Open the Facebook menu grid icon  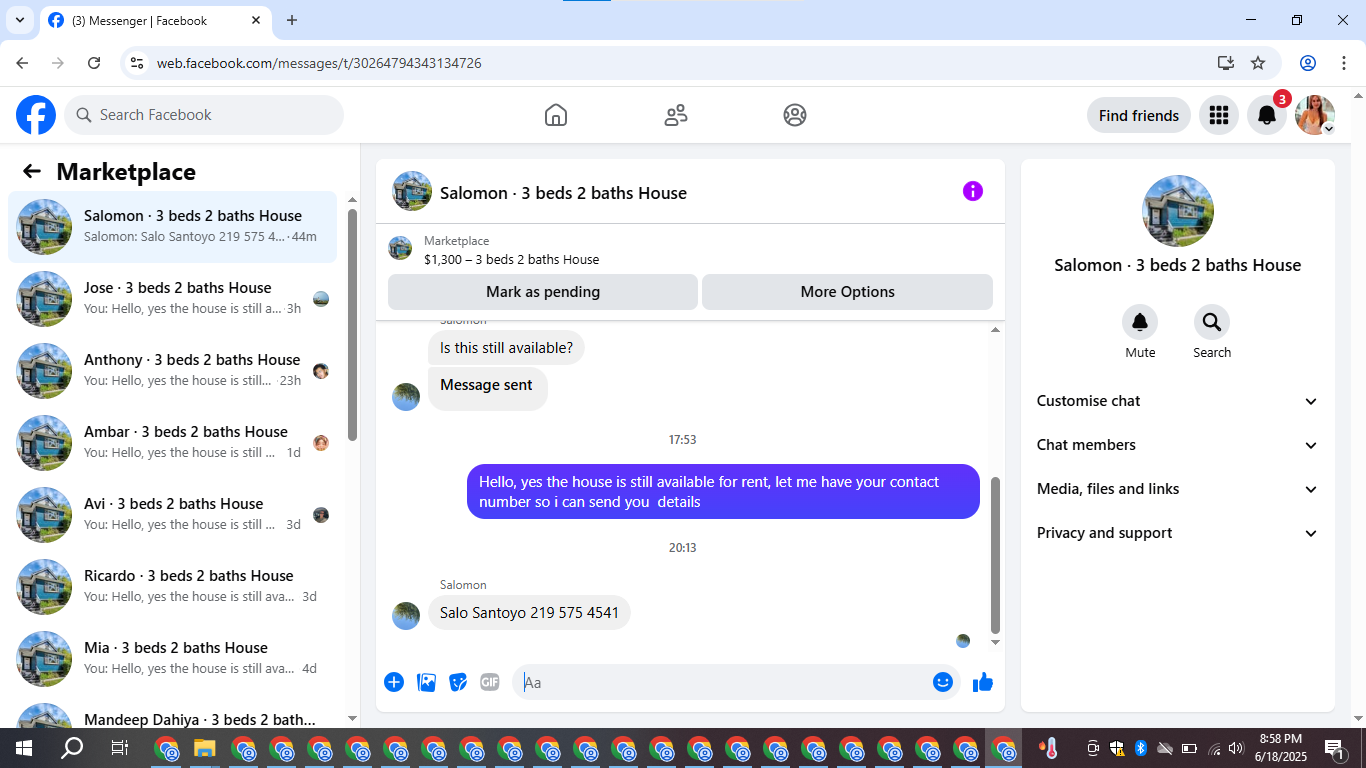click(x=1219, y=115)
